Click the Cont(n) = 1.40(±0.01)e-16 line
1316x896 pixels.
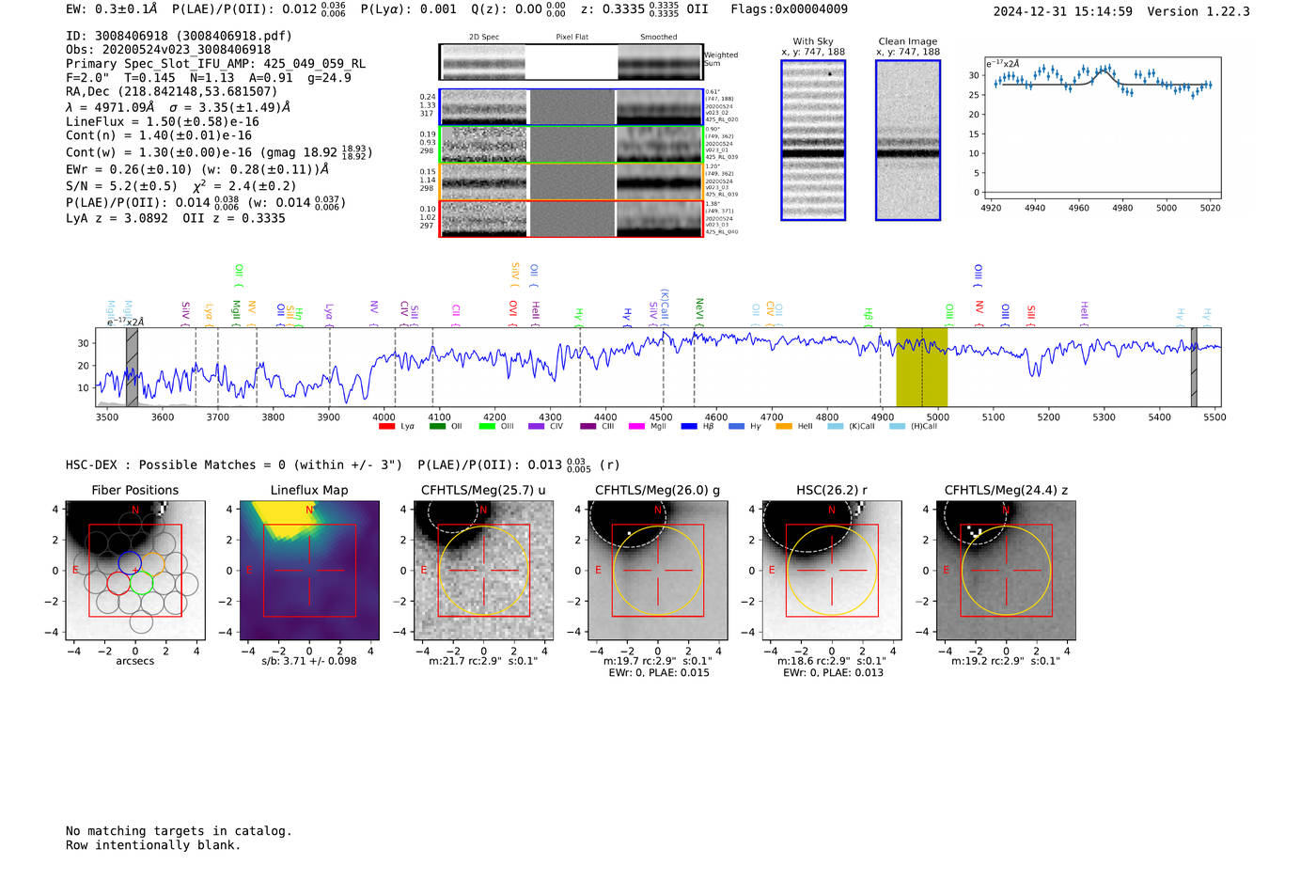pos(159,135)
